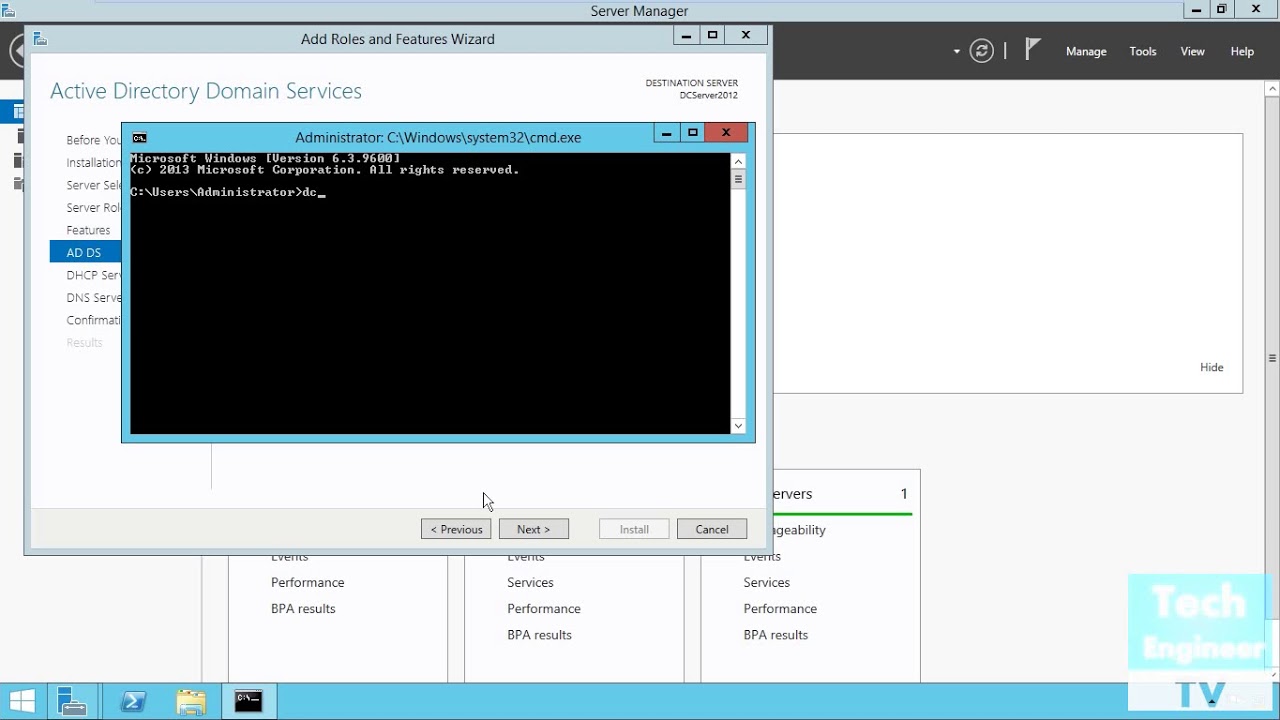1280x720 pixels.
Task: Click BPA results in first server tile
Action: pos(303,608)
